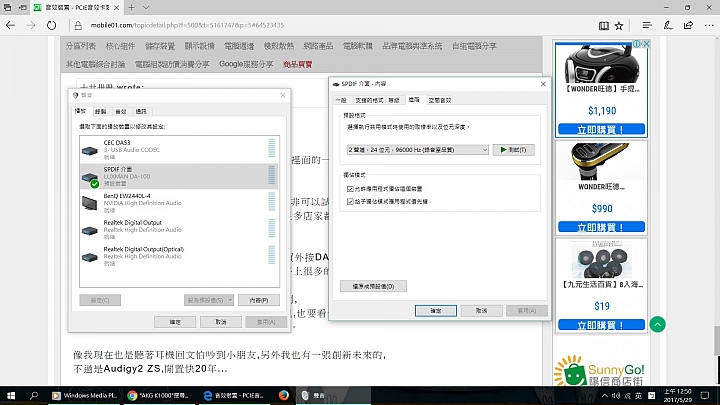Click confirm button in Sound dialog
The height and width of the screenshot is (405, 720).
[175, 322]
